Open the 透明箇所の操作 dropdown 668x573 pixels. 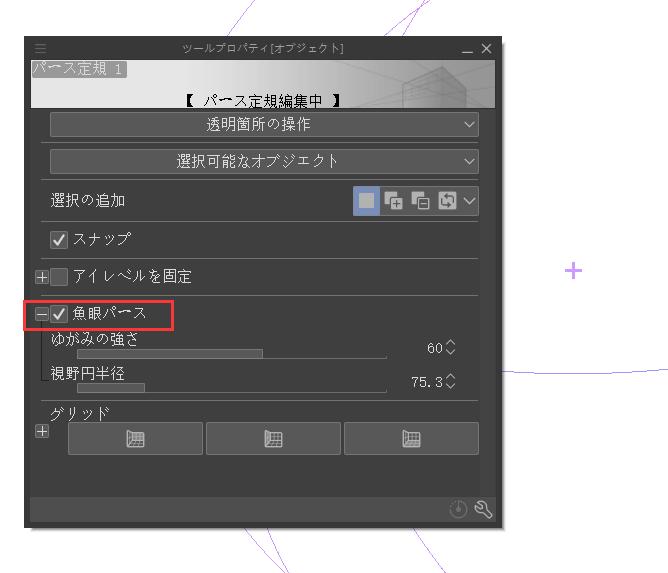pos(264,125)
